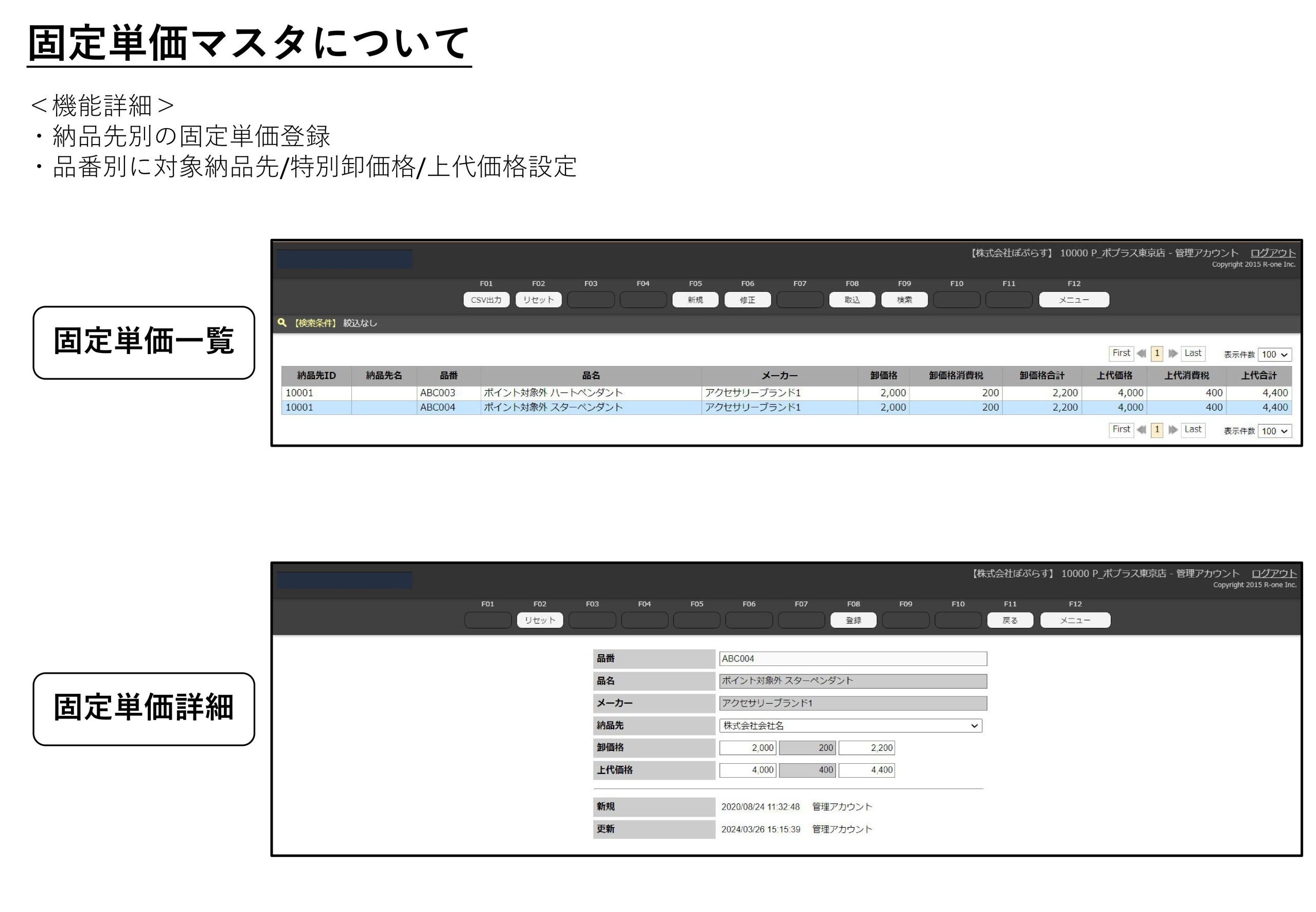The image size is (1316, 912).
Task: Click ログアウト link in list screen header
Action: tap(1273, 253)
